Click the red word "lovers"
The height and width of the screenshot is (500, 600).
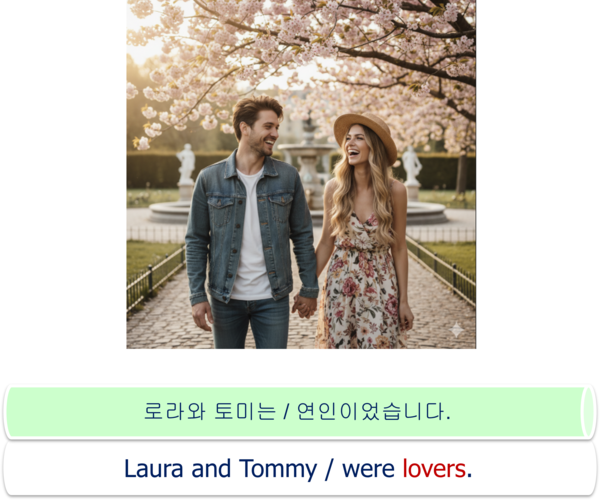(434, 469)
